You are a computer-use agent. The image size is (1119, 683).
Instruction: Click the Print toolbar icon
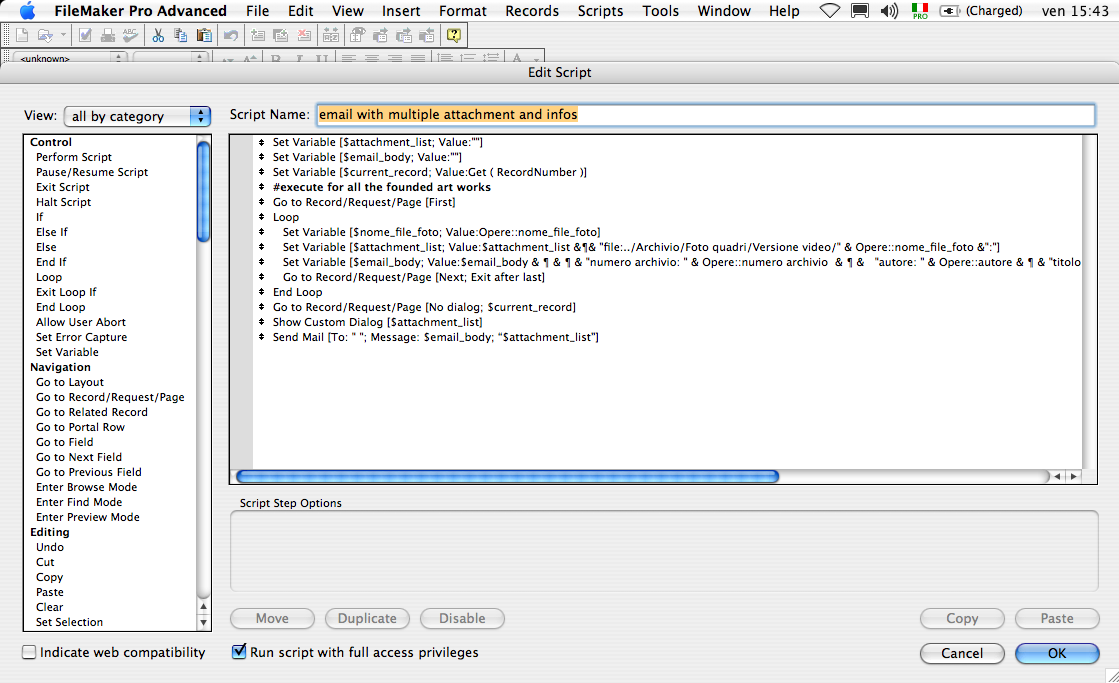[108, 35]
